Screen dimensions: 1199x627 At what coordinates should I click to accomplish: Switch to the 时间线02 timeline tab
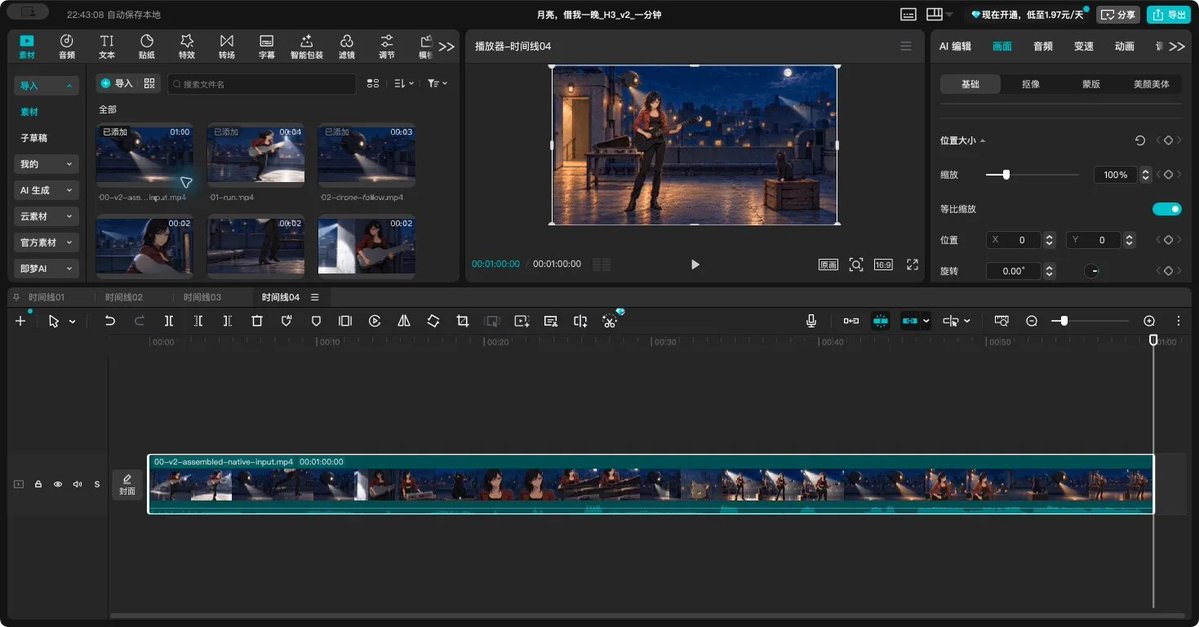(x=124, y=297)
